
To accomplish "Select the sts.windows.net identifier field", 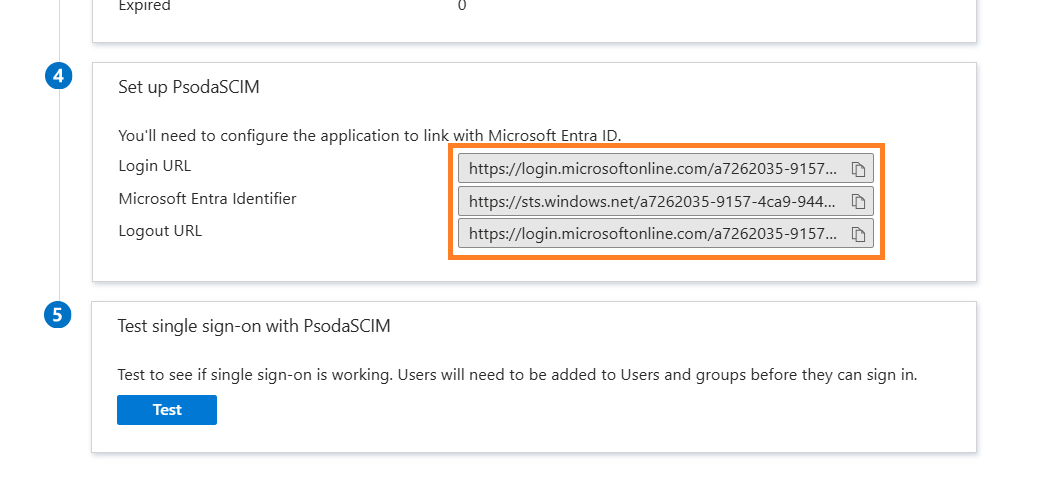I will (x=652, y=201).
